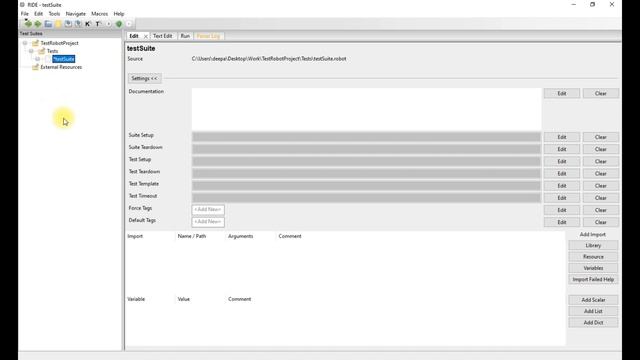Click the round icon after Run Tests

129,24
